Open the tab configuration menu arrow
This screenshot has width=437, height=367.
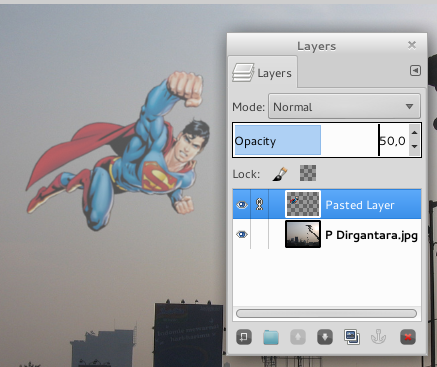click(415, 71)
